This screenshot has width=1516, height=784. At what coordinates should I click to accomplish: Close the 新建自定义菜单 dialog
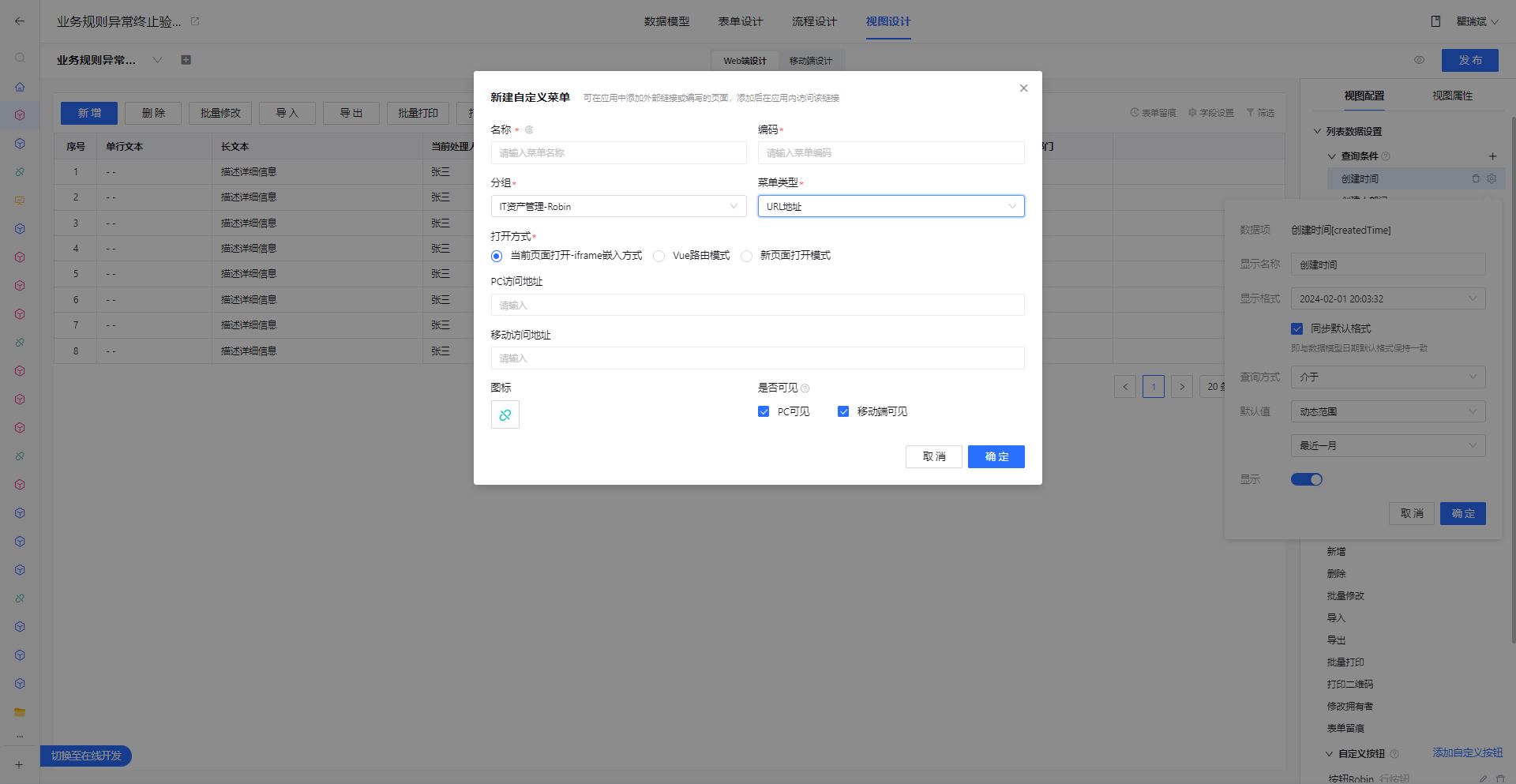pyautogui.click(x=1023, y=88)
